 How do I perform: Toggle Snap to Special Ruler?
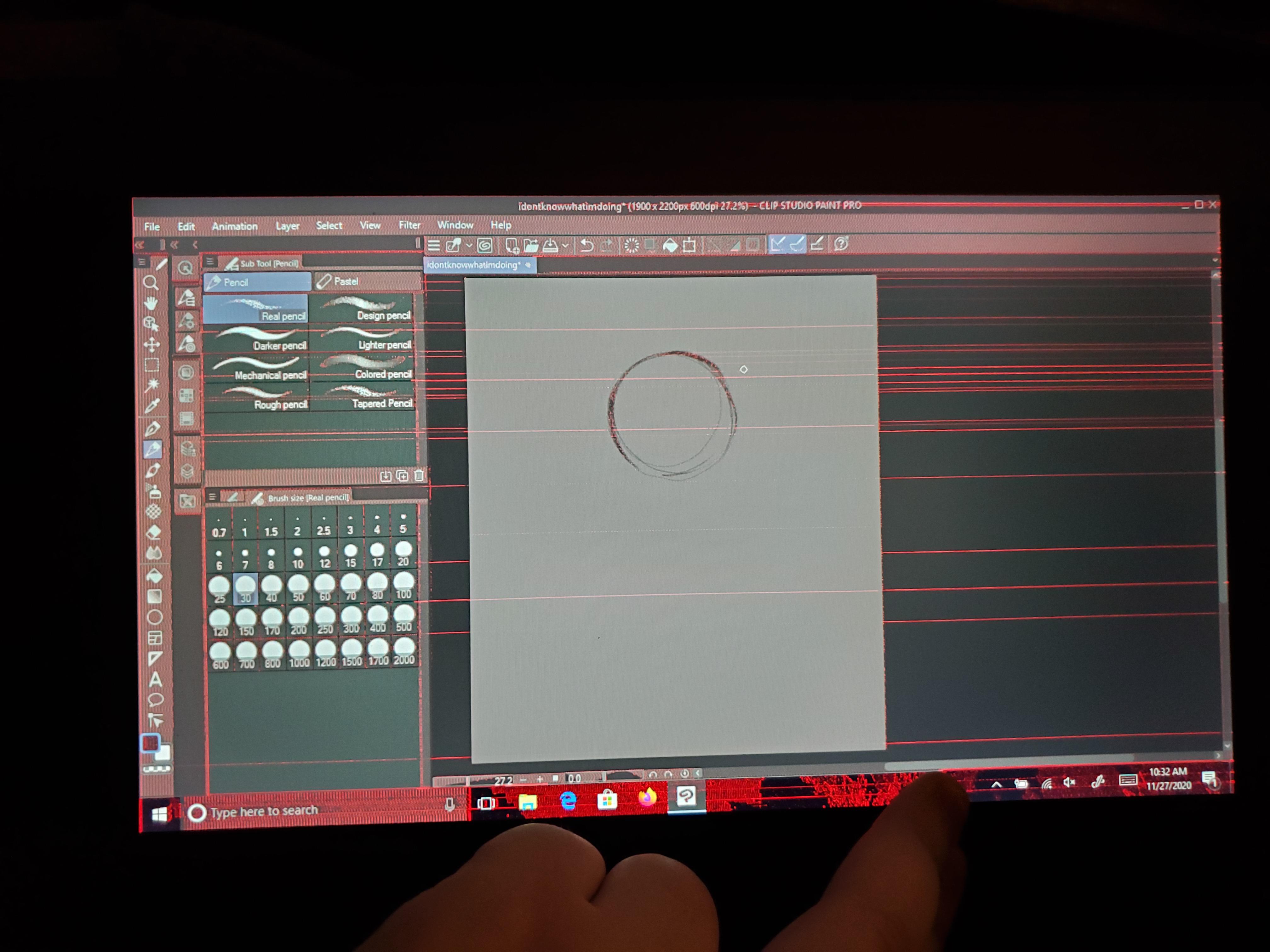pyautogui.click(x=797, y=245)
